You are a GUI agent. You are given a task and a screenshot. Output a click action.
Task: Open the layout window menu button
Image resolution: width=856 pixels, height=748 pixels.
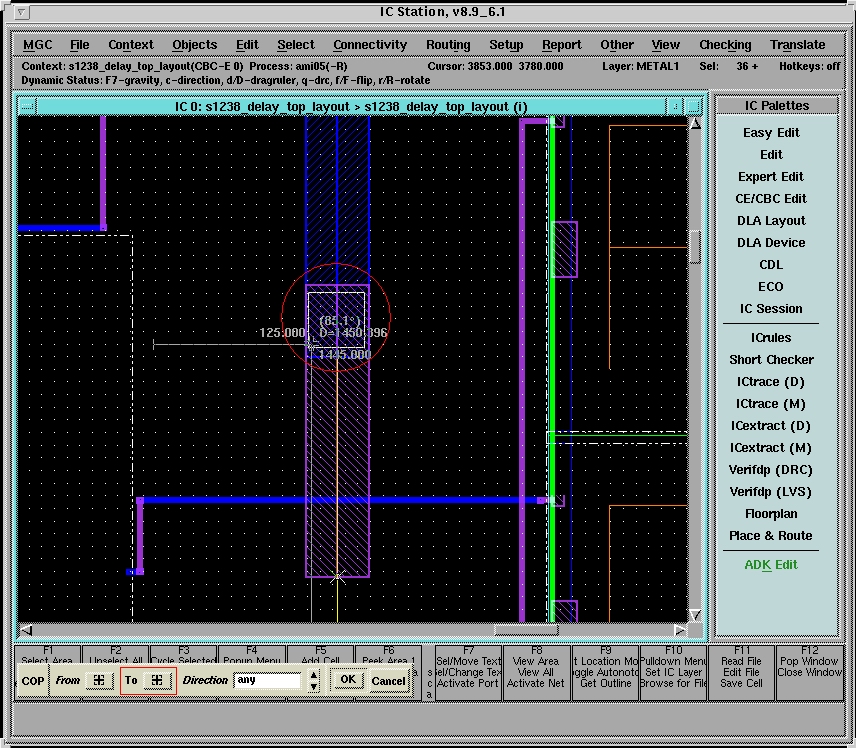(x=27, y=106)
